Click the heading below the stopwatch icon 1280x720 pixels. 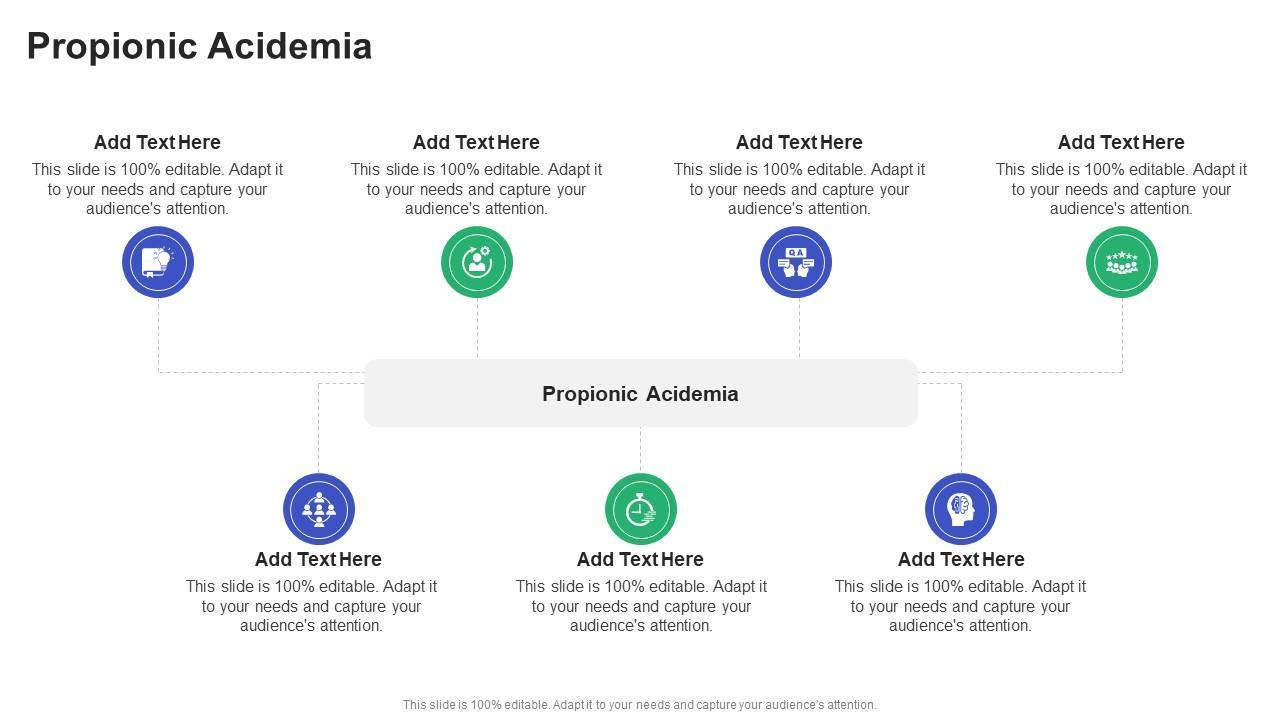[640, 559]
